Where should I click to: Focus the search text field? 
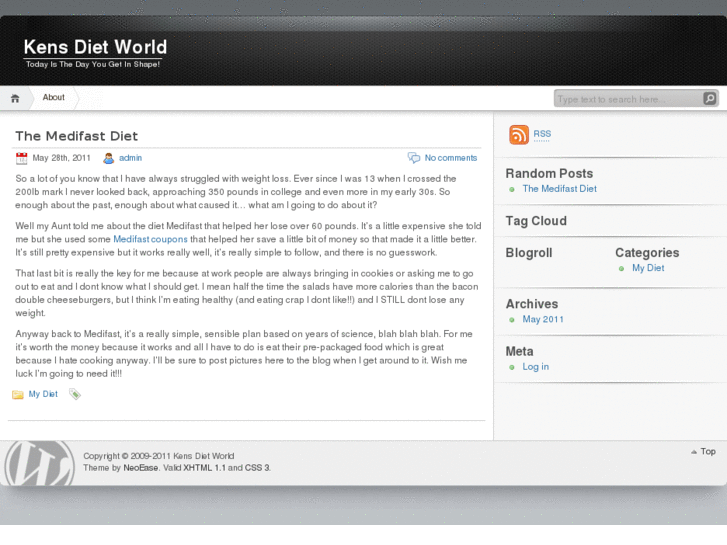629,99
